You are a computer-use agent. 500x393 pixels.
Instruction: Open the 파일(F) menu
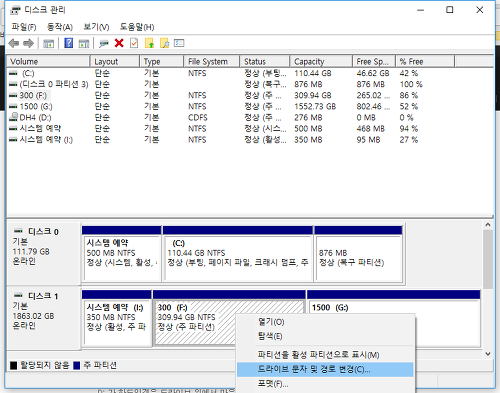click(x=24, y=27)
